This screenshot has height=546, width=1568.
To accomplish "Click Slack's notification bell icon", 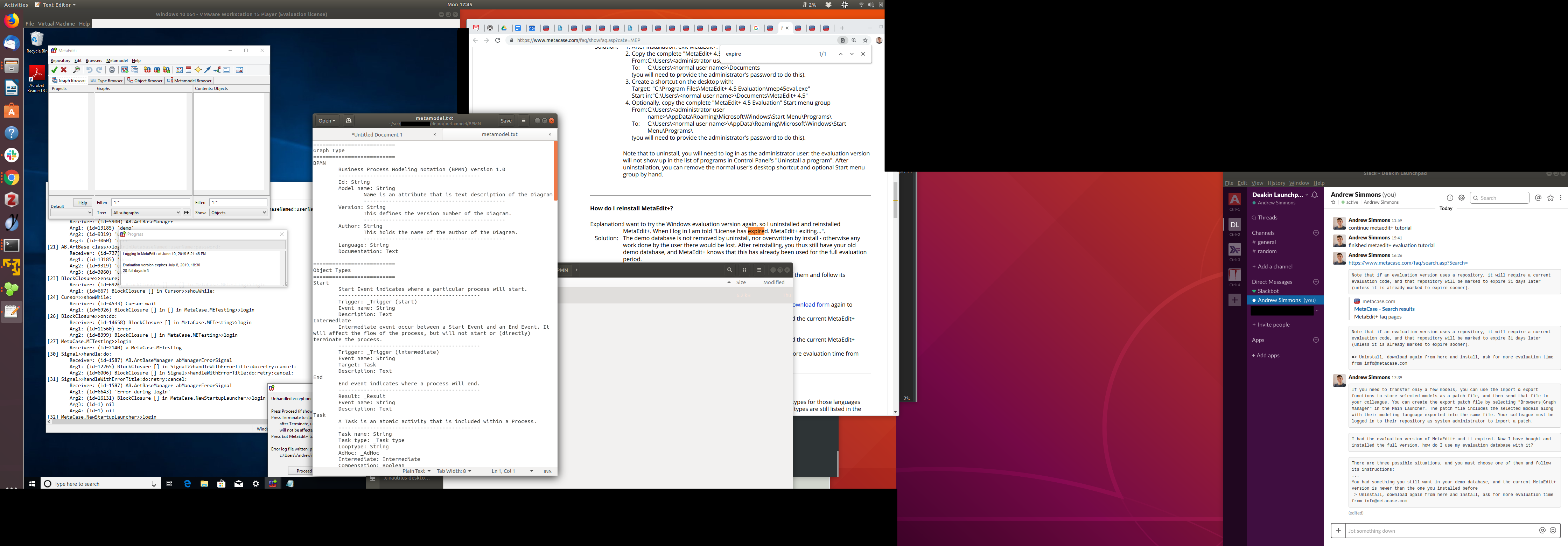I will pos(1315,195).
